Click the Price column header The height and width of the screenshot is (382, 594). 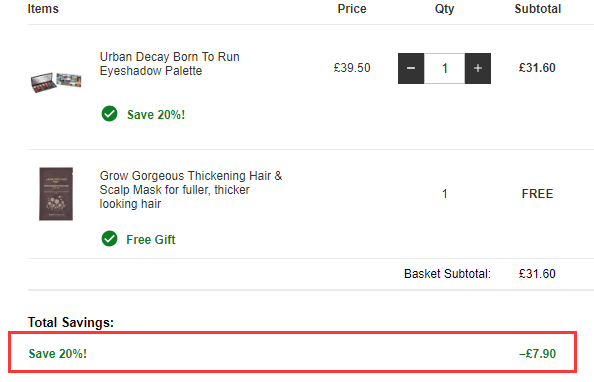[352, 9]
